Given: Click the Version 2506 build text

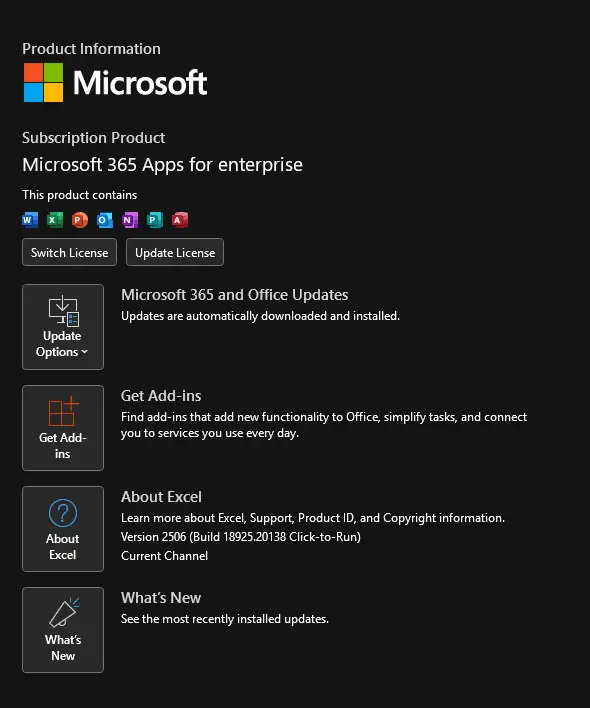Looking at the screenshot, I should [x=241, y=537].
